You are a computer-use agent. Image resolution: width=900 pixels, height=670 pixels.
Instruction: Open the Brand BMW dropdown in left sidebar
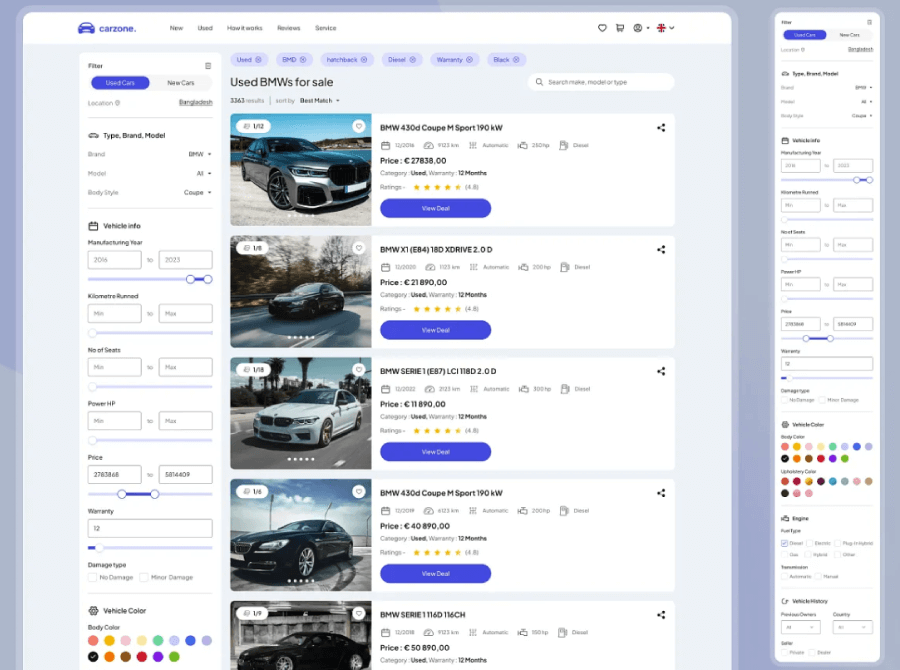[200, 154]
